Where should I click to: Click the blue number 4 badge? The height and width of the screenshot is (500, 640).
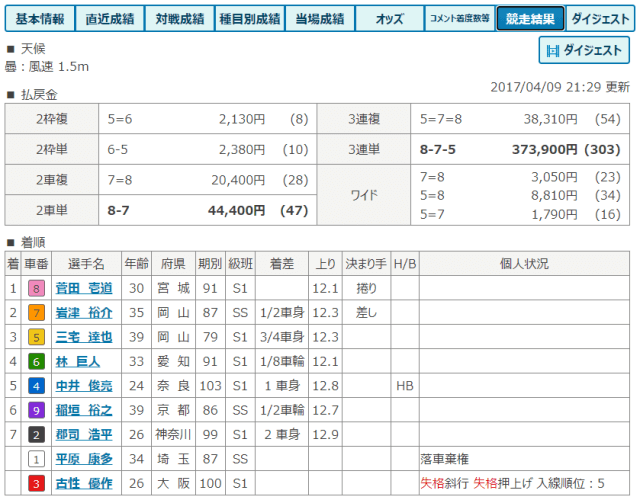tap(36, 385)
